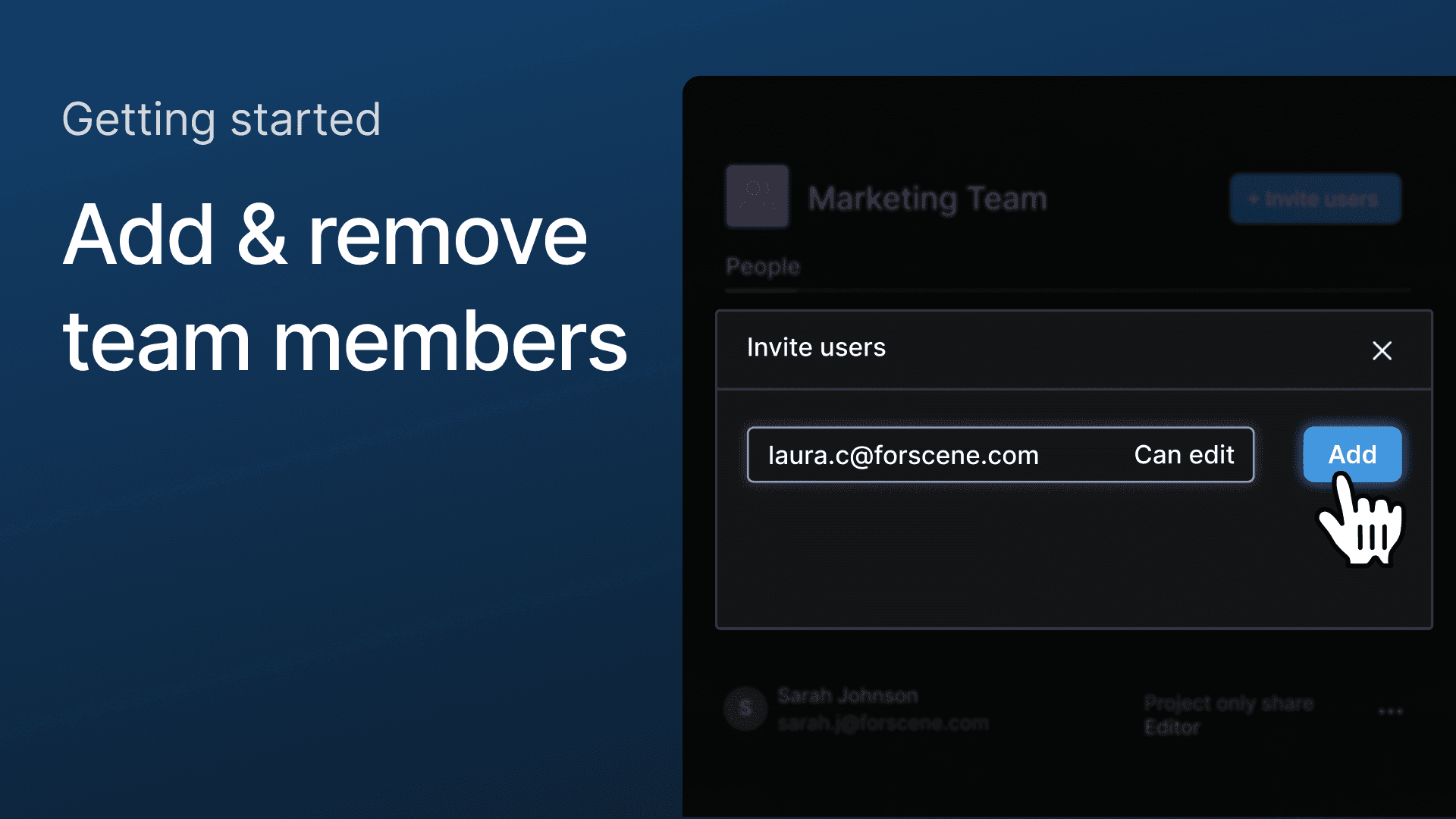The image size is (1456, 819).
Task: Click the Project only share label
Action: [x=1228, y=703]
